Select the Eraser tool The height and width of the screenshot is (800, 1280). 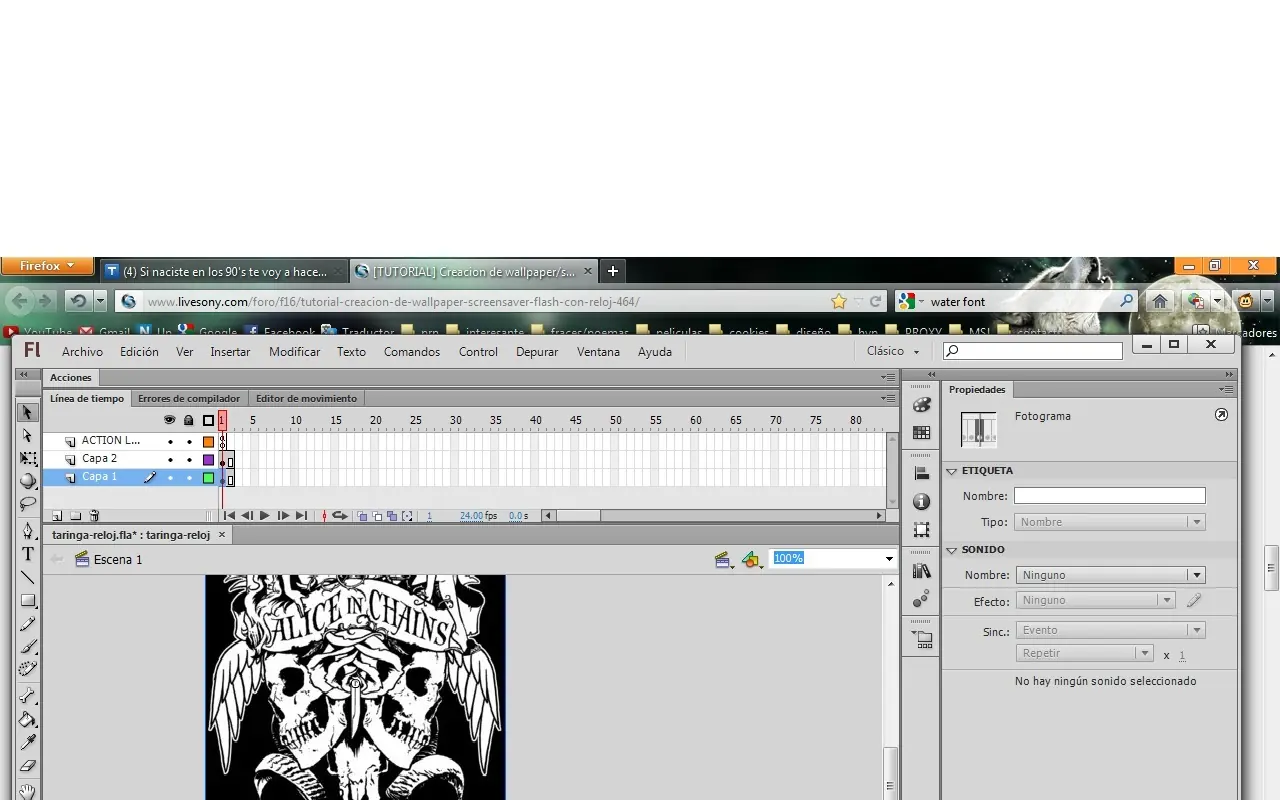[x=28, y=766]
